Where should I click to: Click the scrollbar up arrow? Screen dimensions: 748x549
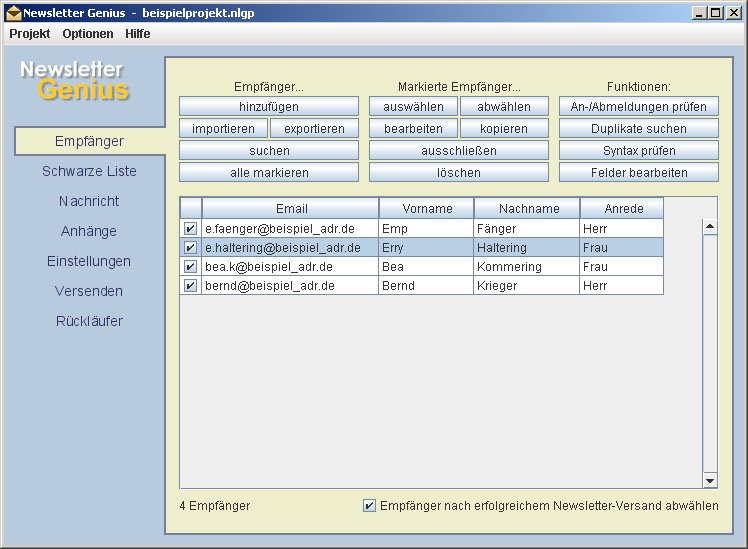(710, 226)
